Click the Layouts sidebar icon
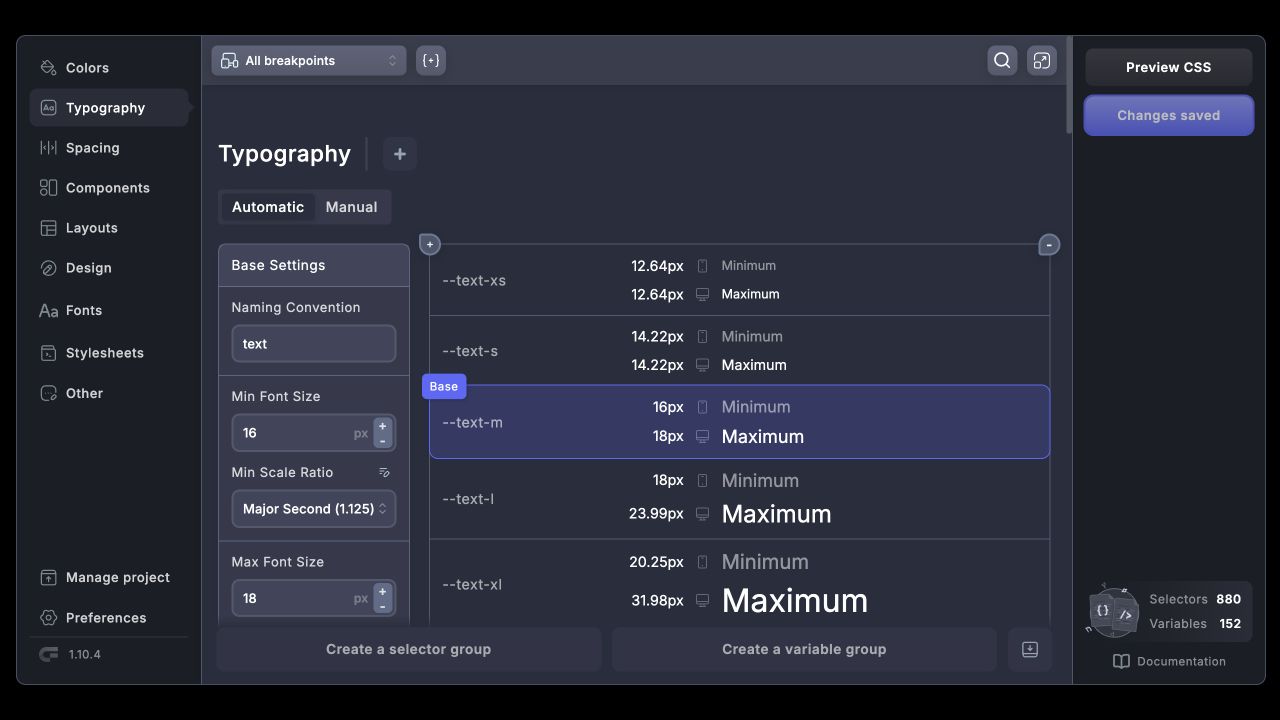Viewport: 1280px width, 720px height. [x=48, y=228]
